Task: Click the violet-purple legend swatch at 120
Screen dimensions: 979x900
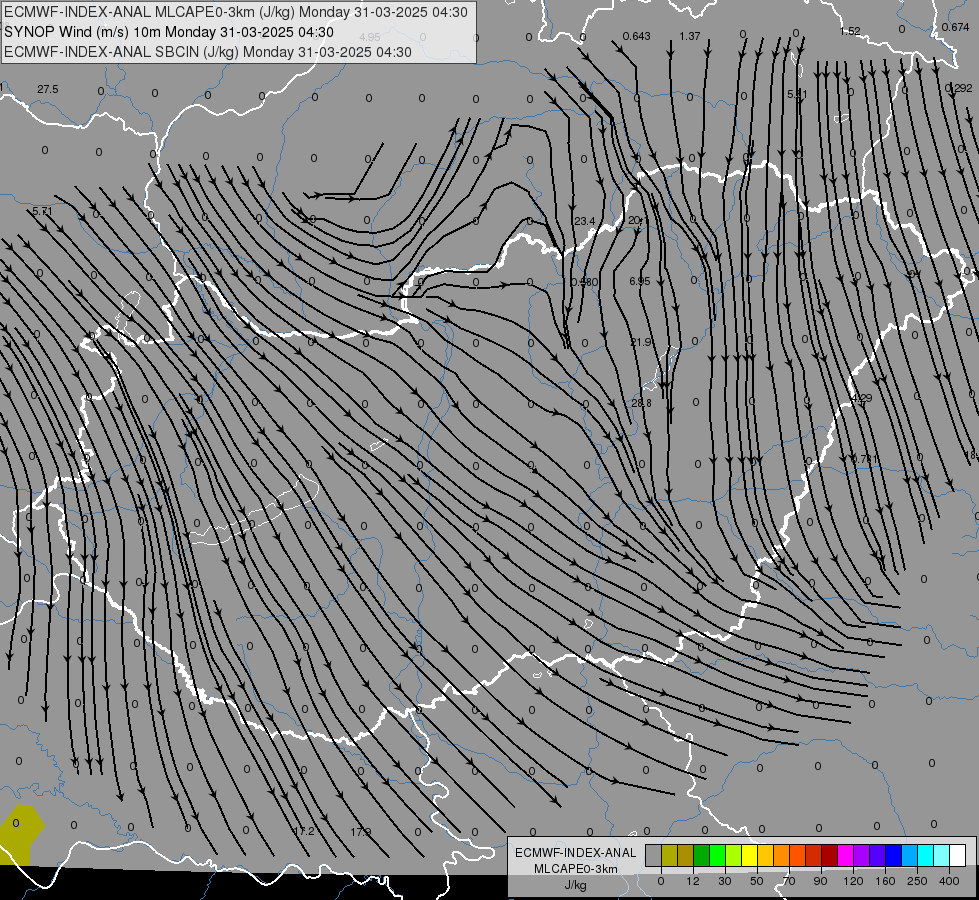Action: (x=862, y=856)
